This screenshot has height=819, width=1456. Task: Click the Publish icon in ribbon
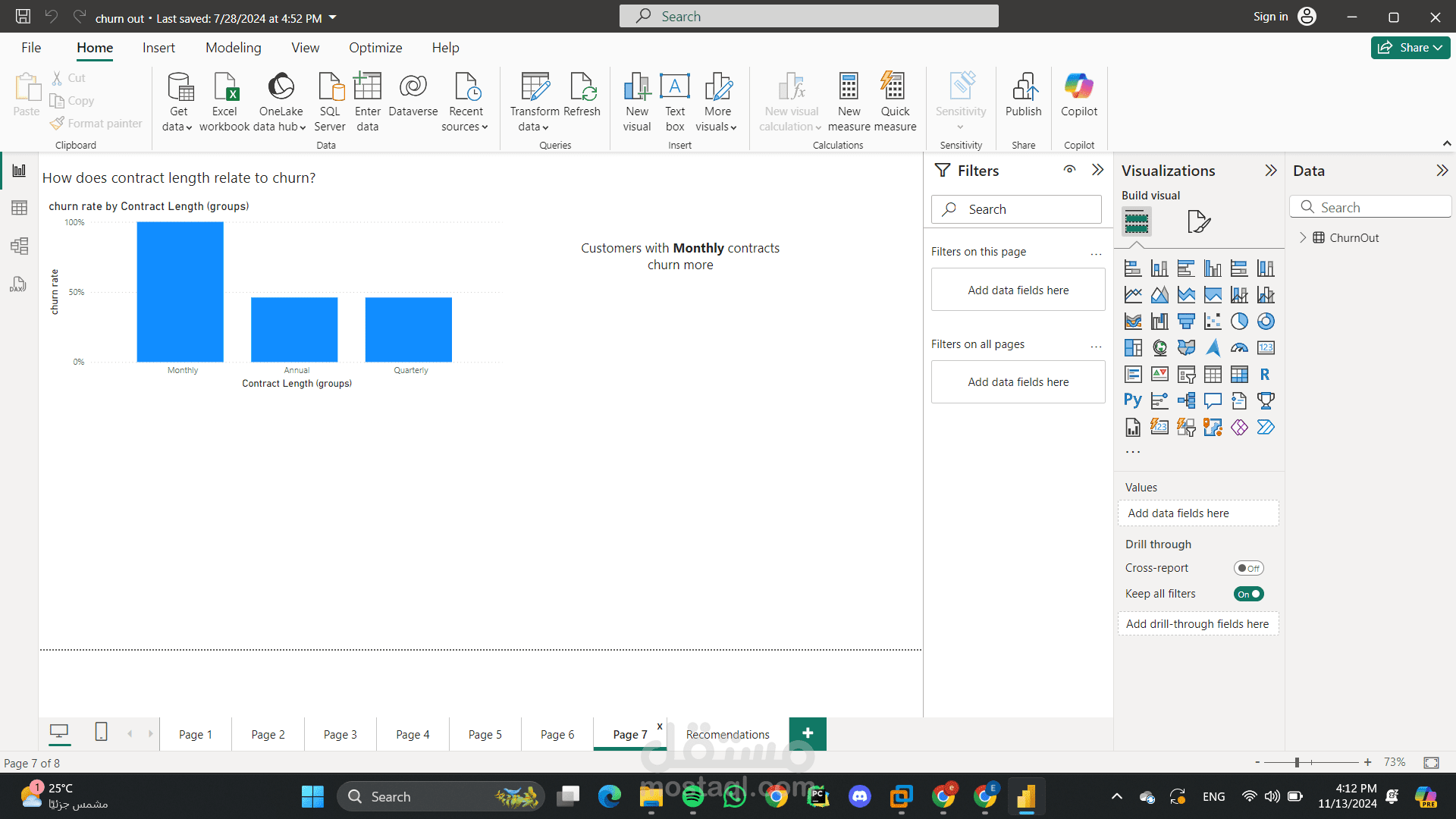click(x=1024, y=88)
